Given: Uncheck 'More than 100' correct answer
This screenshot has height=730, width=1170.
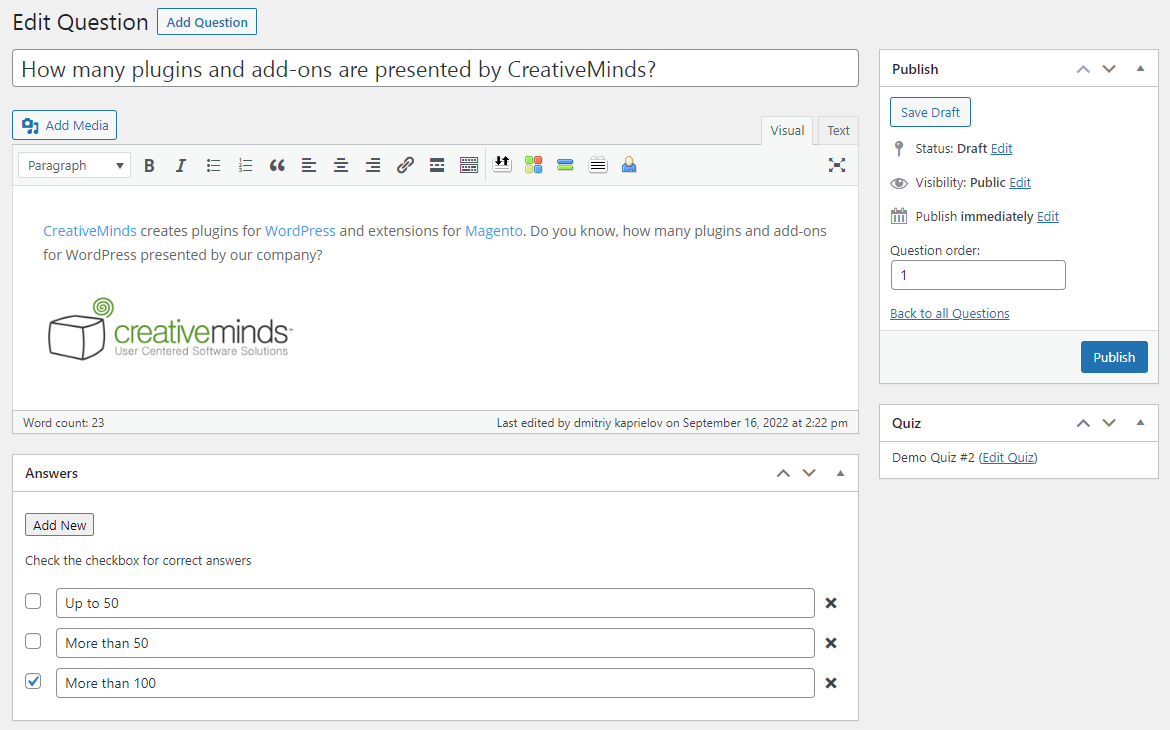Looking at the screenshot, I should pyautogui.click(x=33, y=681).
